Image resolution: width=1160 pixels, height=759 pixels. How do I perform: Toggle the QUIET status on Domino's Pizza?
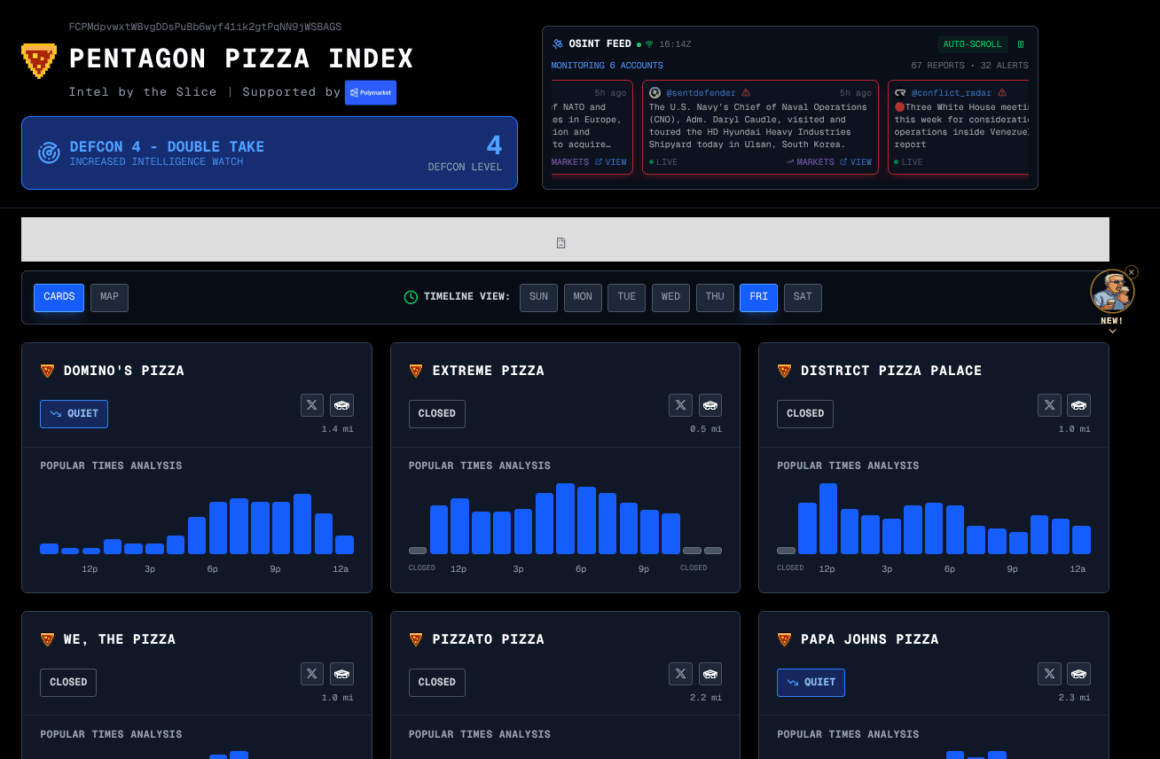[x=73, y=413]
